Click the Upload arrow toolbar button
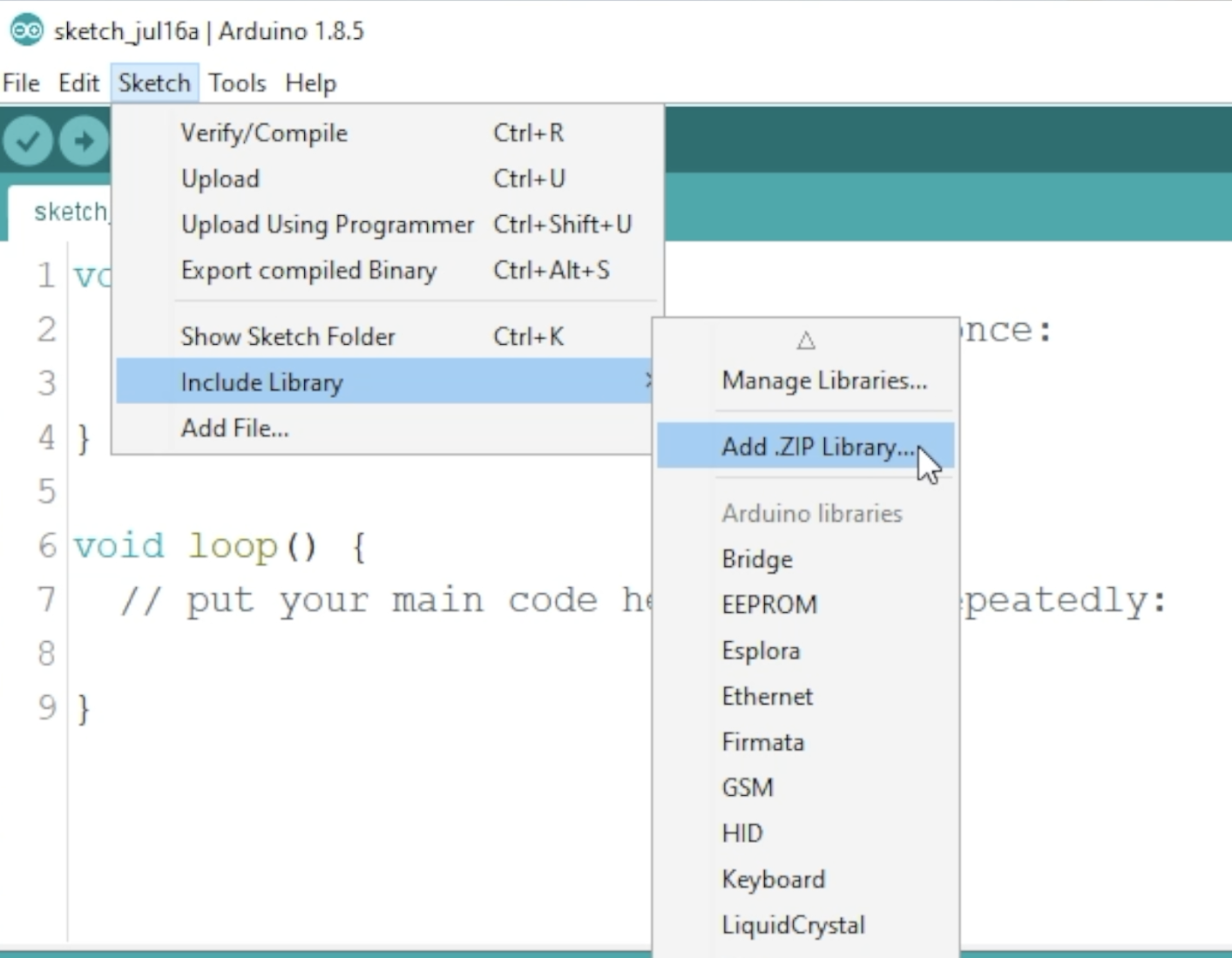 84,140
